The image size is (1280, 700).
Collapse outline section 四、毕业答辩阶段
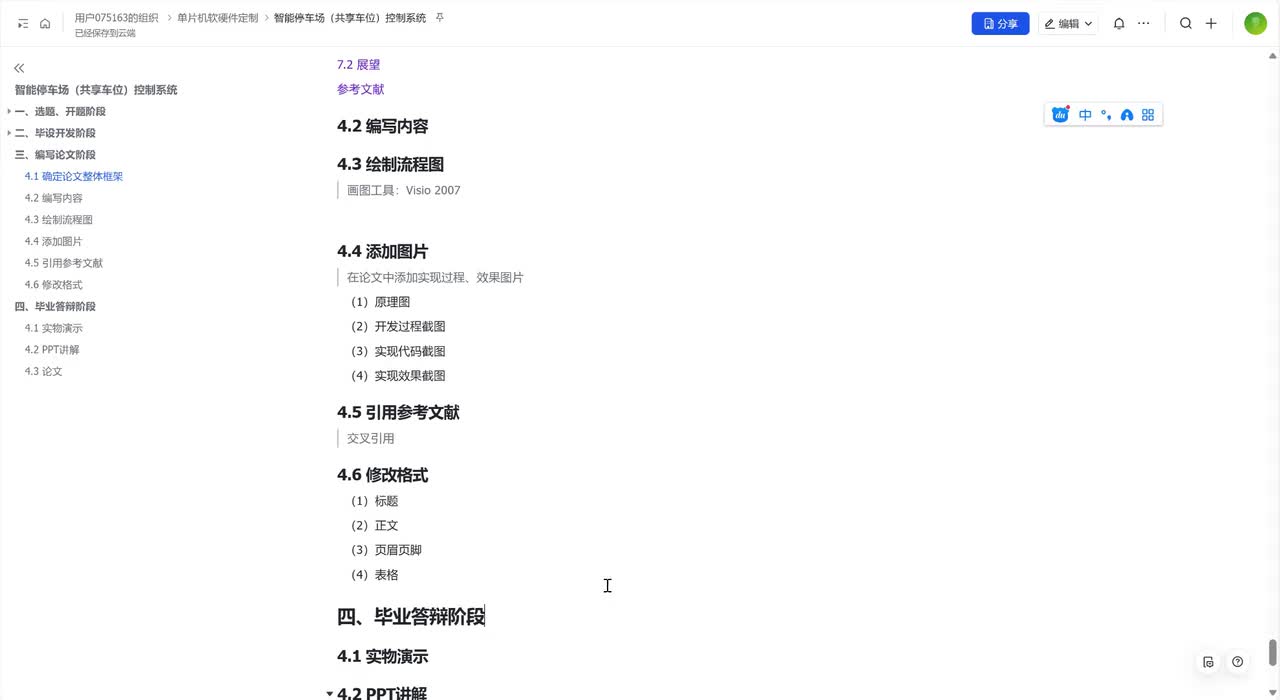coord(55,307)
